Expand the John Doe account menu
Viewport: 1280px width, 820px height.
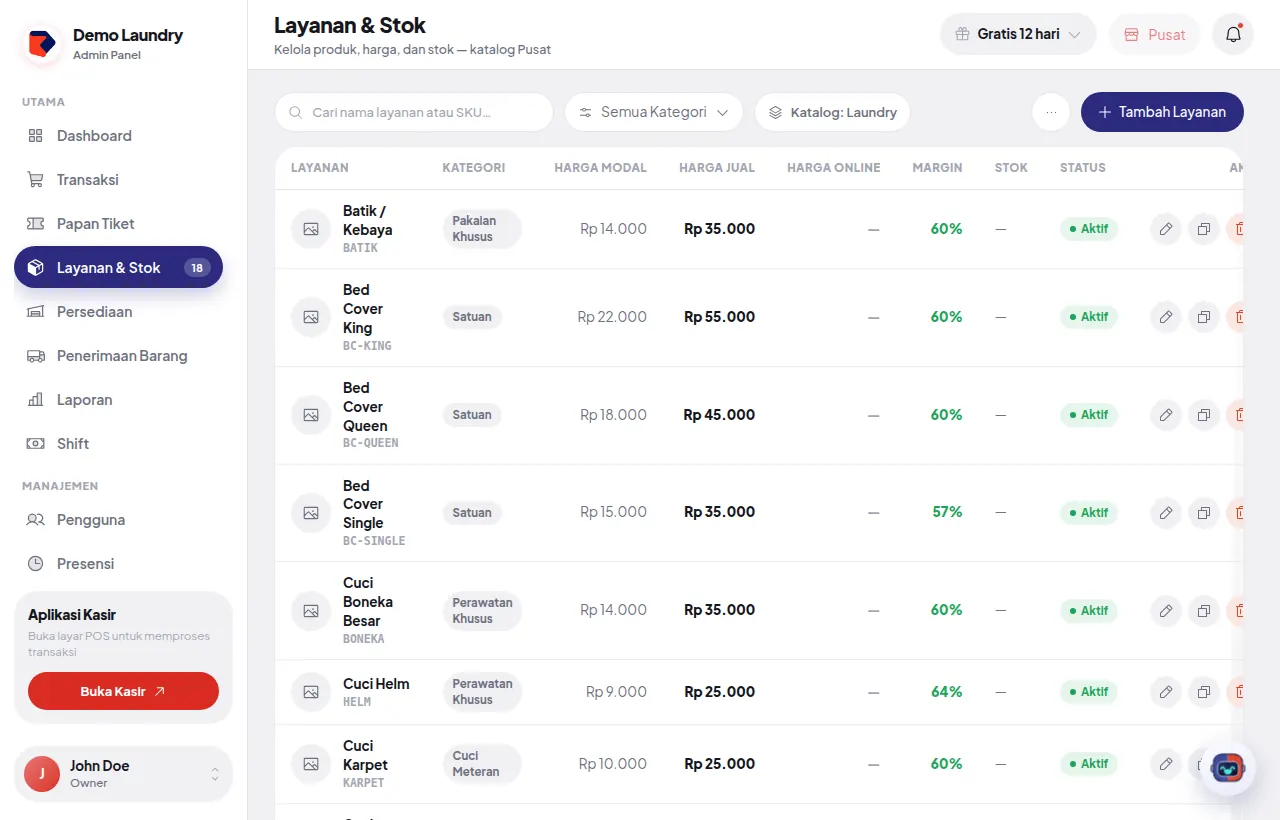tap(123, 774)
